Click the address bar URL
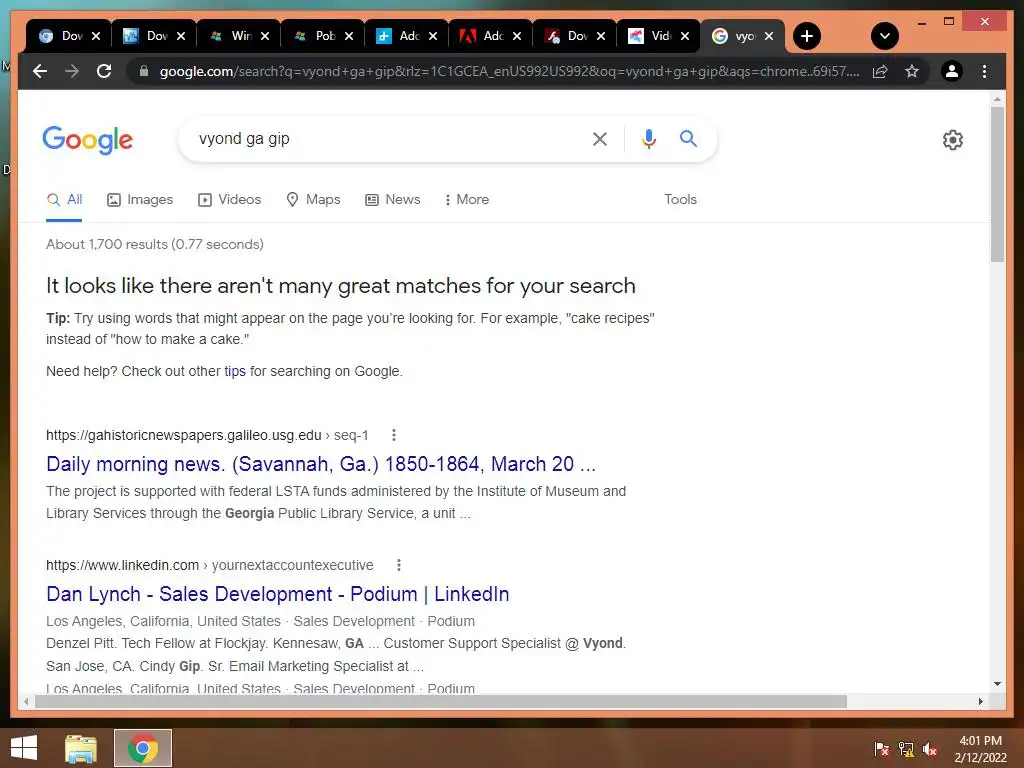Screen dimensions: 1024x768 pos(509,71)
